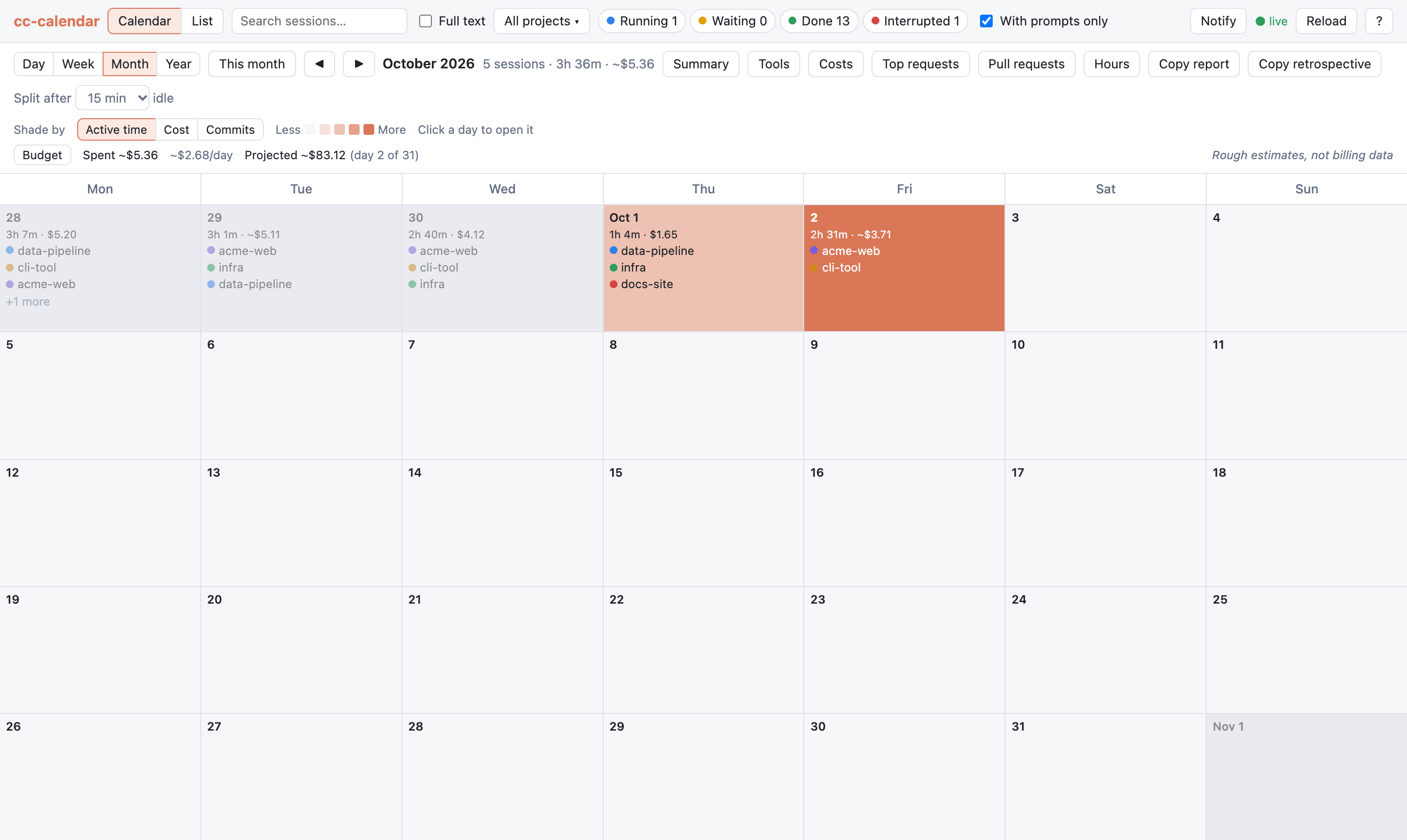The width and height of the screenshot is (1407, 840).
Task: Open the question mark help button
Action: click(1379, 21)
